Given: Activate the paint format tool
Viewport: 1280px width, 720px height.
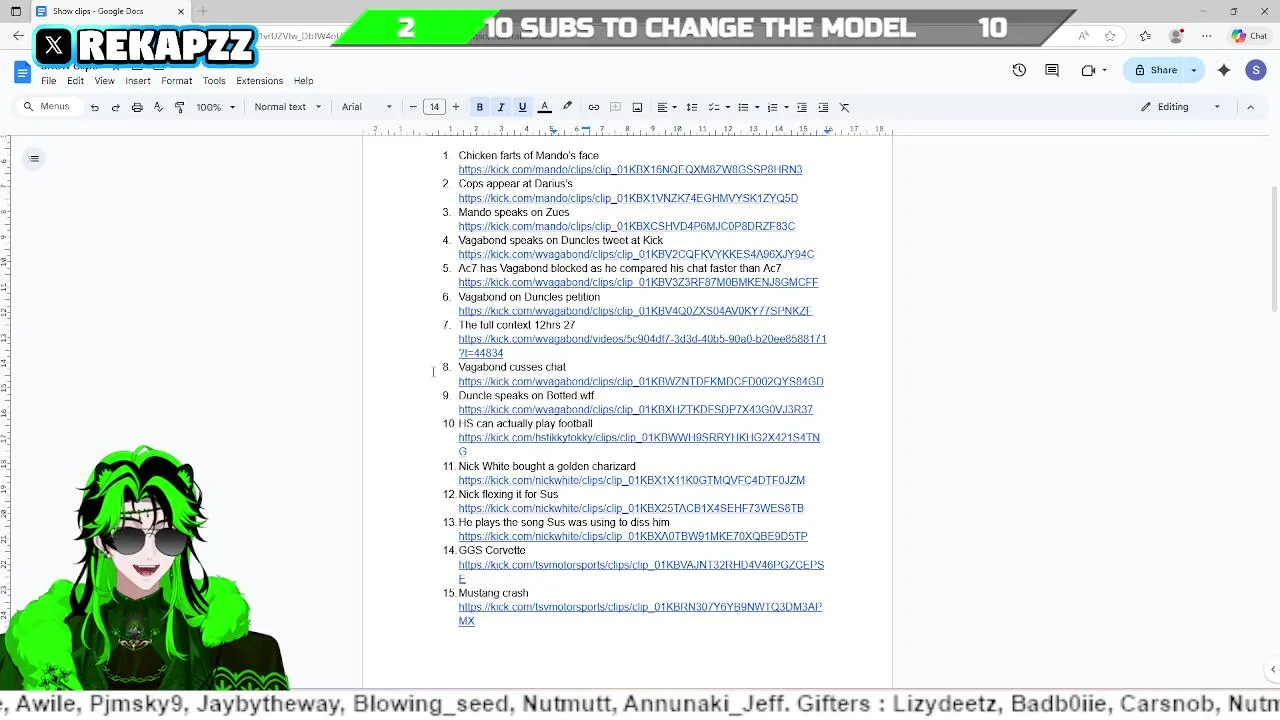Looking at the screenshot, I should pyautogui.click(x=179, y=107).
